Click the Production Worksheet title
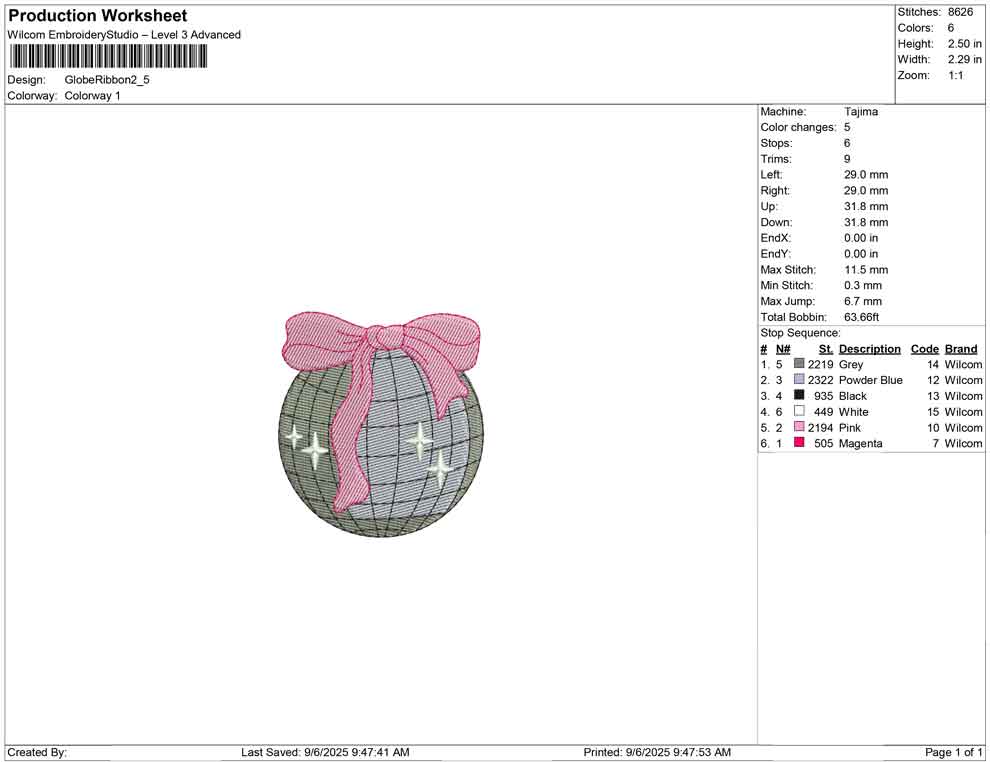 (x=98, y=16)
